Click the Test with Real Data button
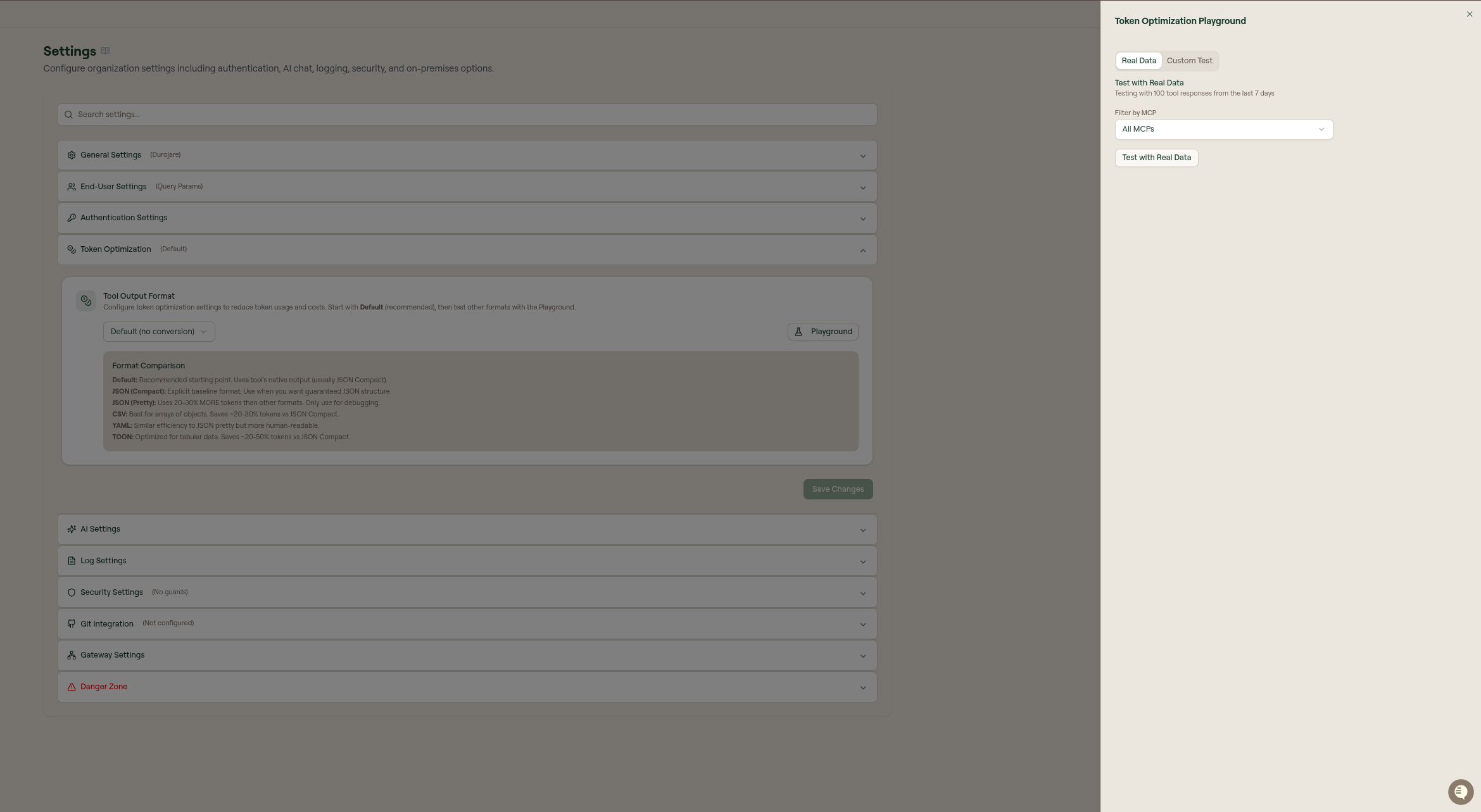Screen dimensions: 1481x812 click(x=1156, y=158)
